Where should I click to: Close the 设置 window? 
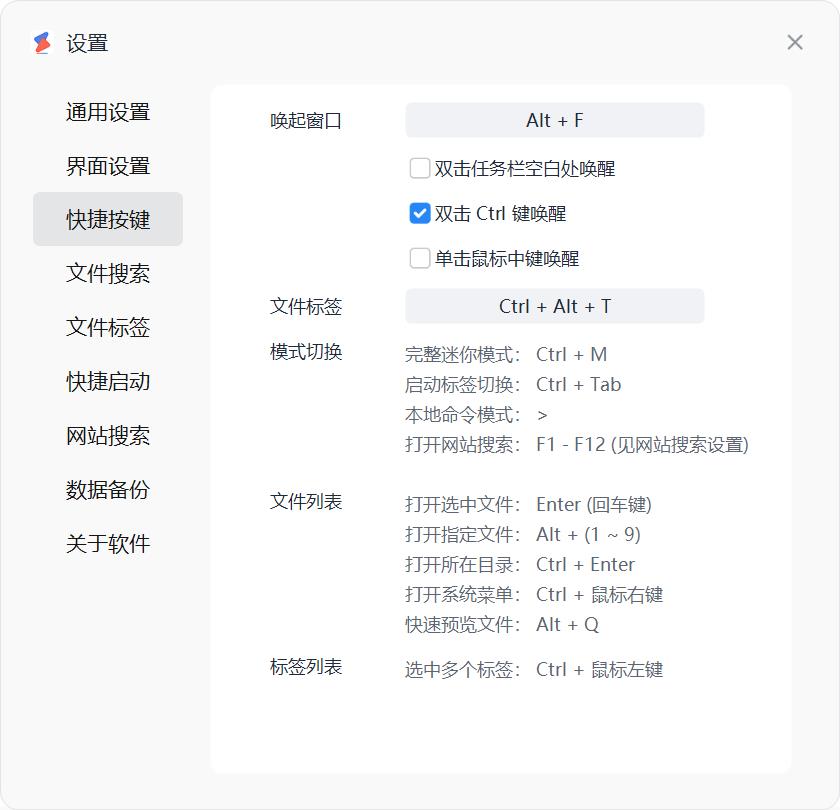pyautogui.click(x=795, y=42)
